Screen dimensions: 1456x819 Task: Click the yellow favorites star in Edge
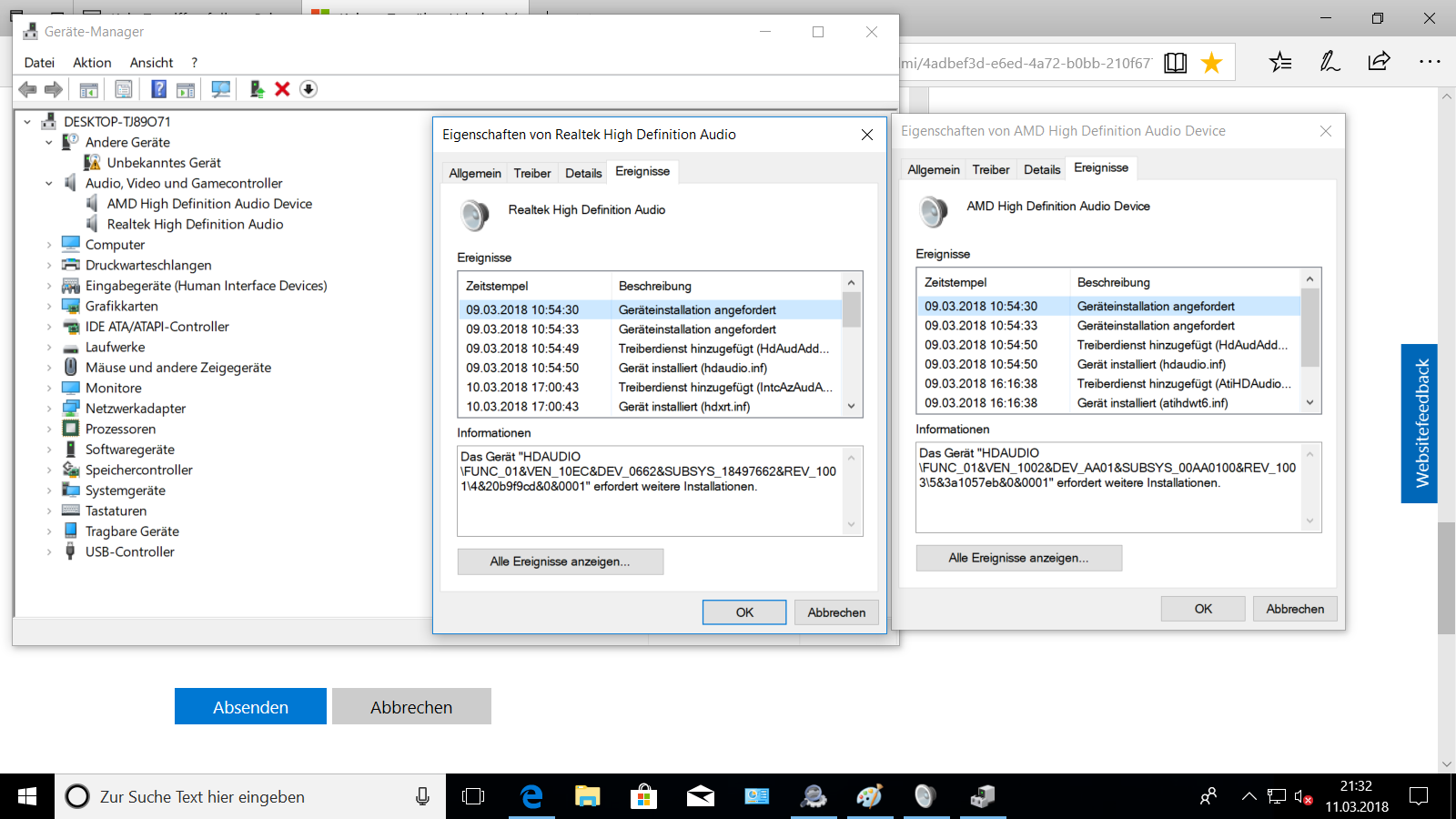(1211, 63)
